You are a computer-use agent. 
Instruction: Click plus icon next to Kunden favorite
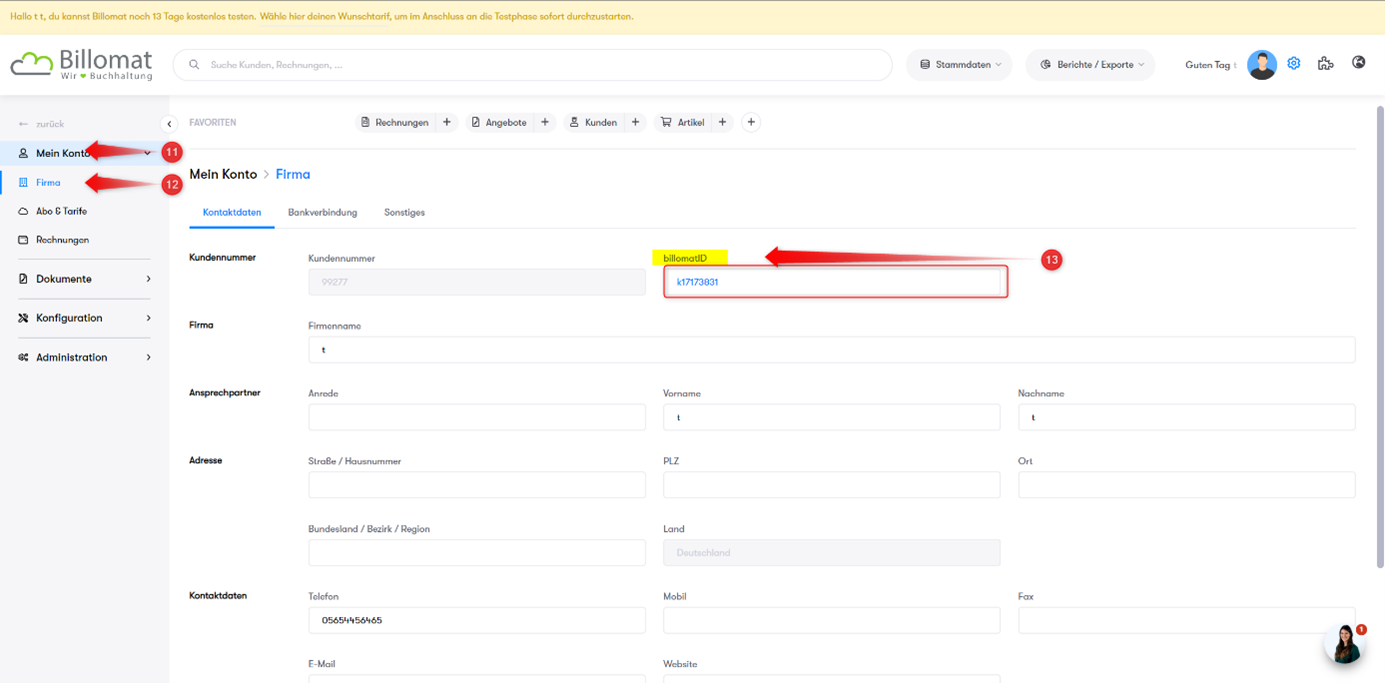pyautogui.click(x=635, y=122)
